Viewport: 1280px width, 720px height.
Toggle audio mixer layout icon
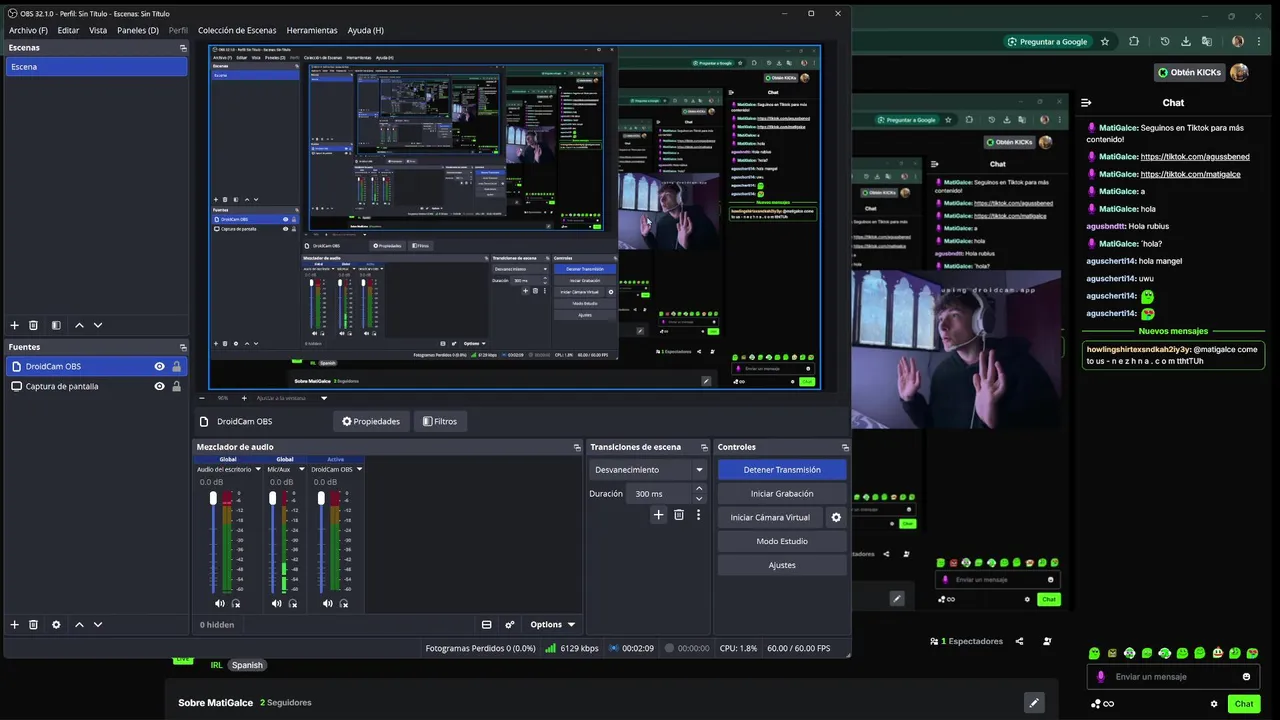tap(486, 624)
